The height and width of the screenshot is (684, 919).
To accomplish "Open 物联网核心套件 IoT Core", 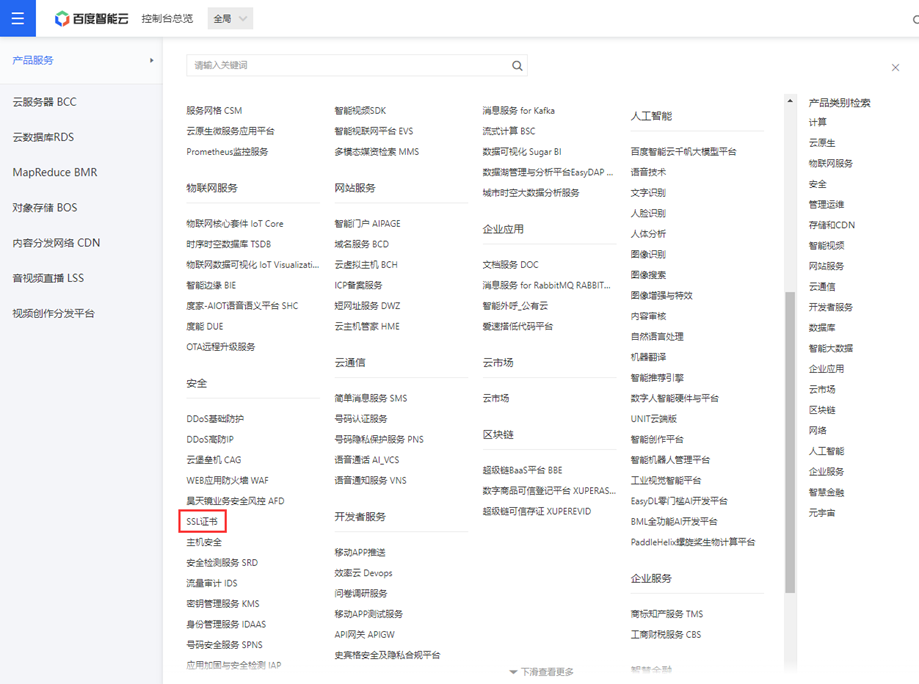I will [x=235, y=224].
